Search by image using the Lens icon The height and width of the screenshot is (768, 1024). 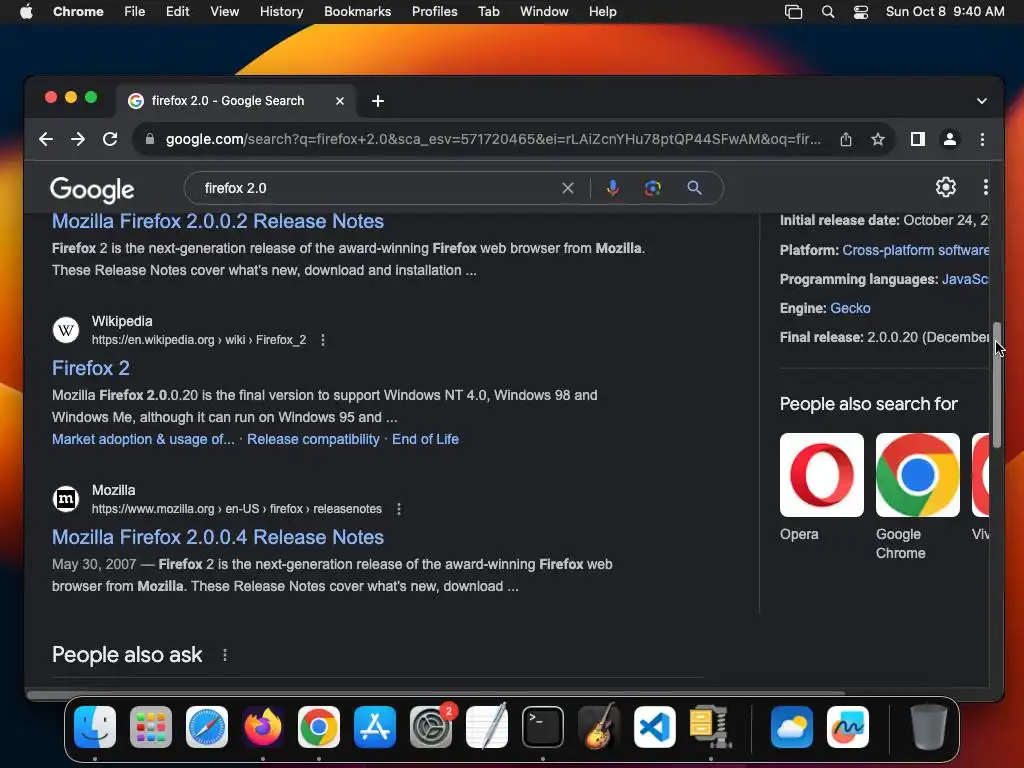click(652, 188)
